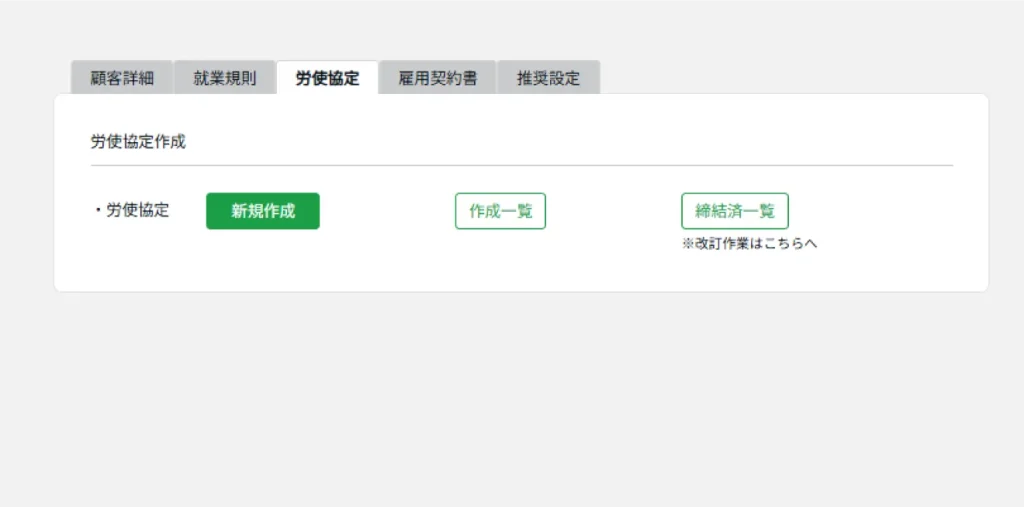Screen dimensions: 1024x507
Task: Open the 就業規則 tab
Action: coord(225,78)
